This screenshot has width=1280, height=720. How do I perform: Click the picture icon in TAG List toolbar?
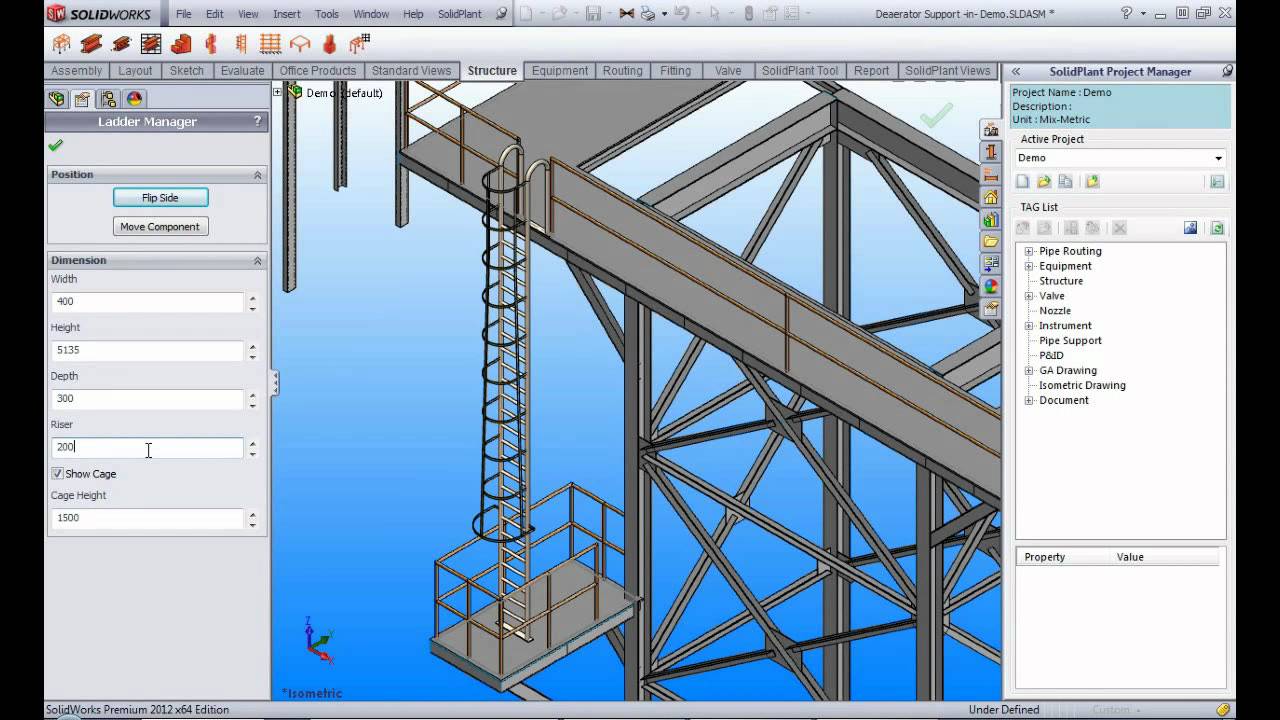[1190, 228]
